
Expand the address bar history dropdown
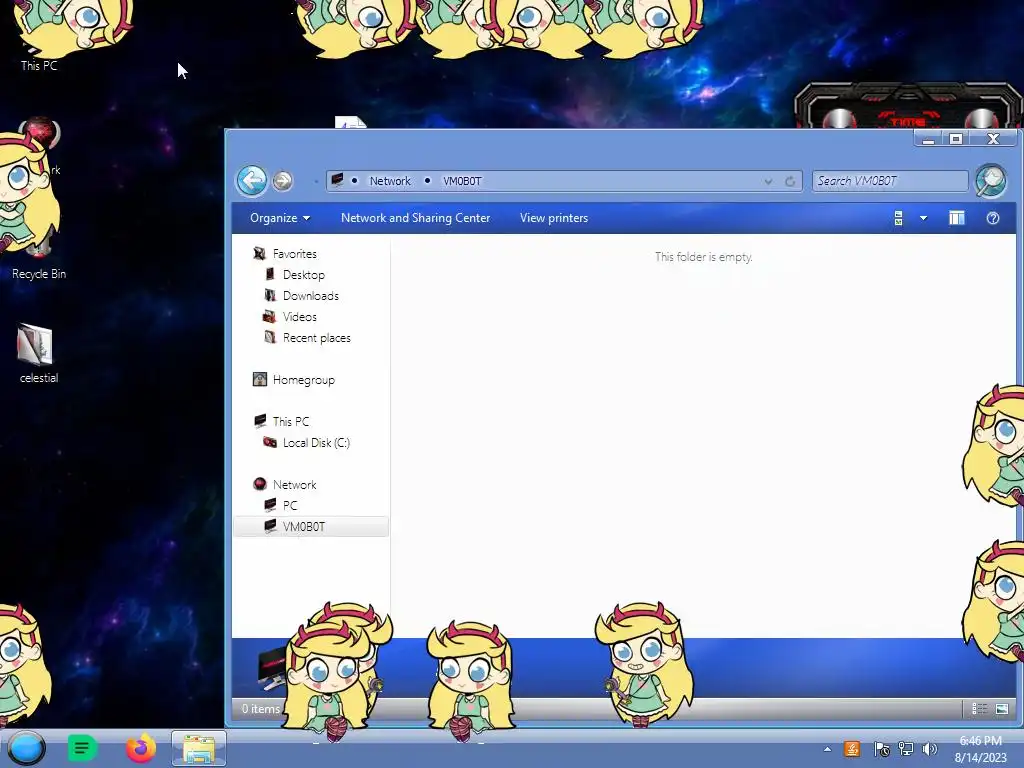(769, 181)
